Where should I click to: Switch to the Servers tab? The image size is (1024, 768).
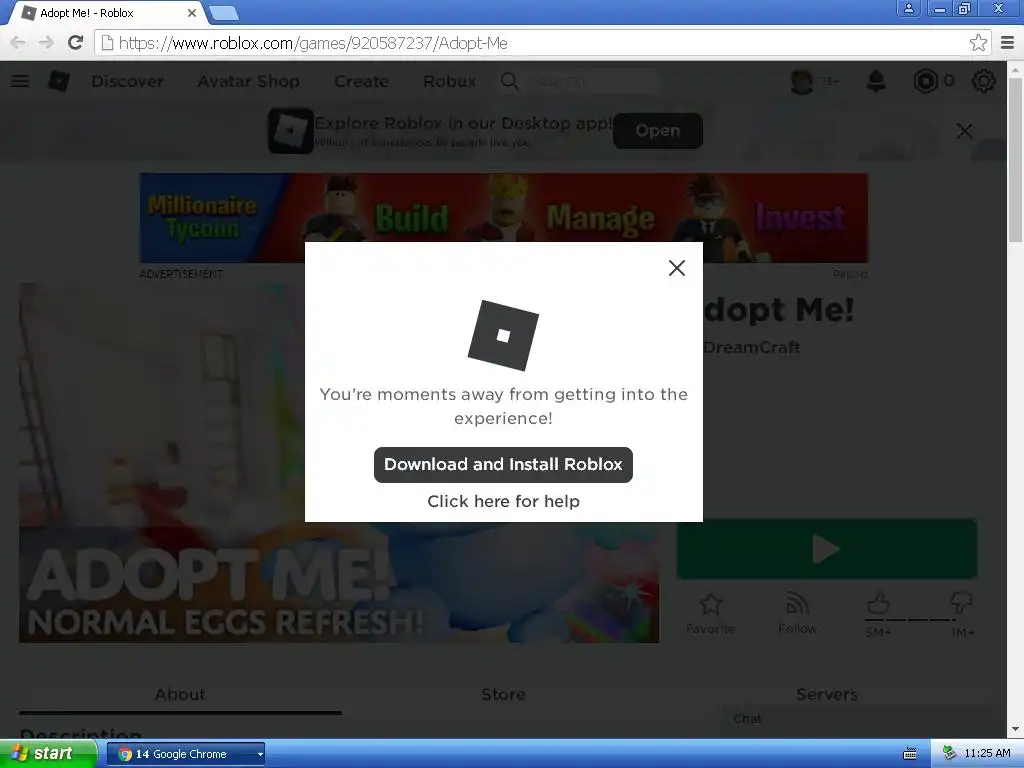826,695
